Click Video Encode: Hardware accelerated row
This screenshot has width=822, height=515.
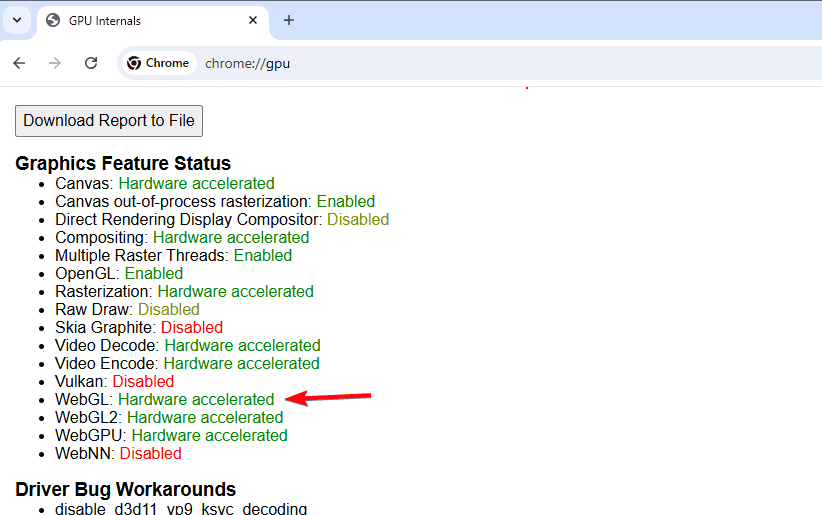pyautogui.click(x=187, y=363)
